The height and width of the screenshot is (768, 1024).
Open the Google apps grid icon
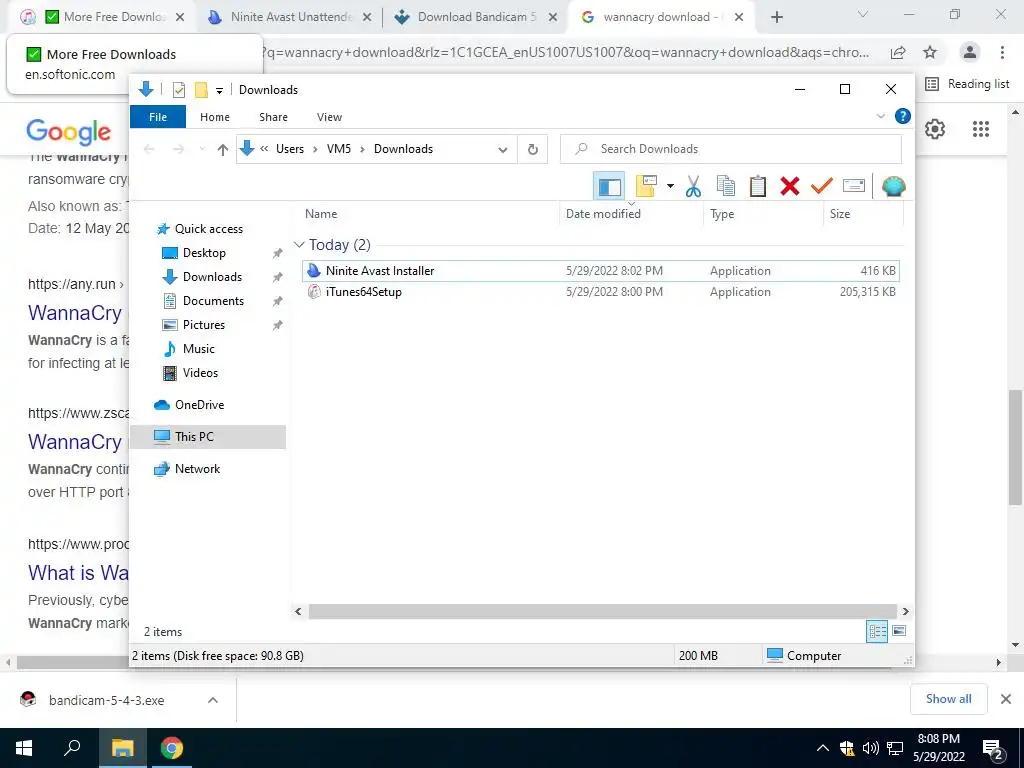(x=980, y=129)
